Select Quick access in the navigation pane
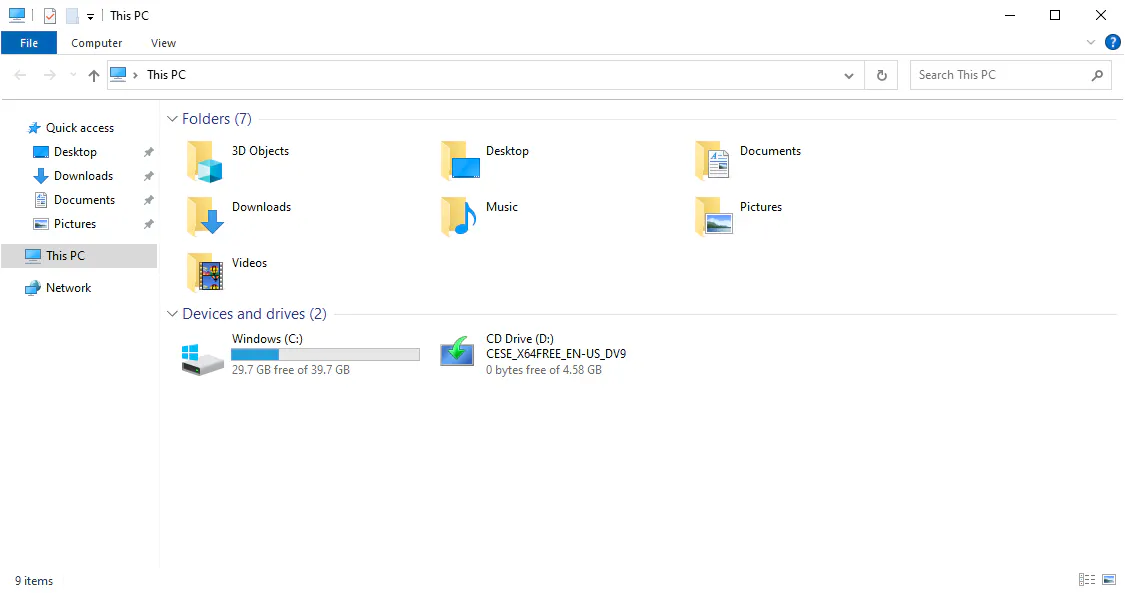The height and width of the screenshot is (593, 1125). point(80,128)
